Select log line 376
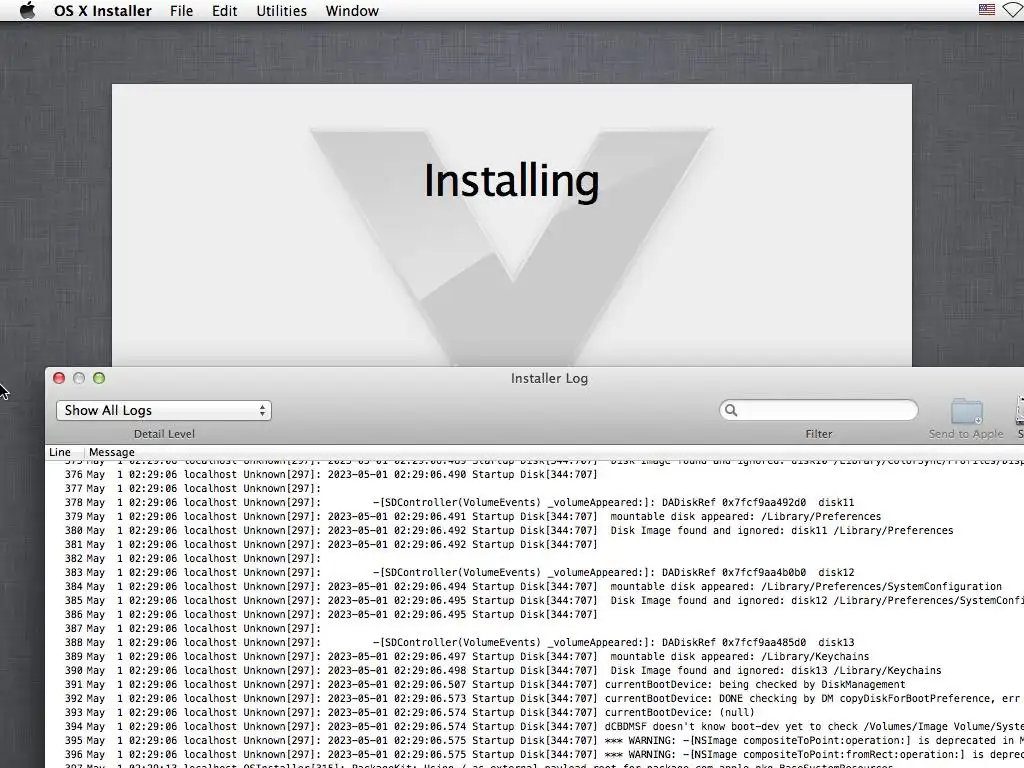 [x=535, y=475]
